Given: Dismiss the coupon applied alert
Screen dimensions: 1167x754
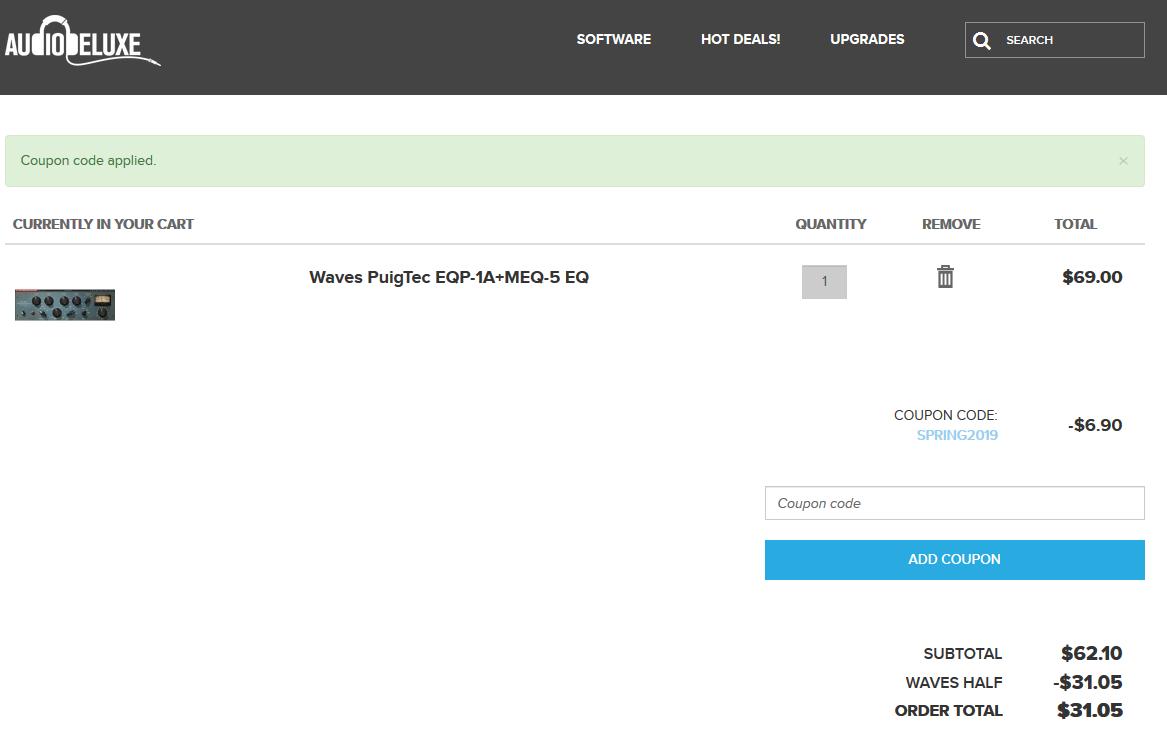Looking at the screenshot, I should coord(1123,161).
